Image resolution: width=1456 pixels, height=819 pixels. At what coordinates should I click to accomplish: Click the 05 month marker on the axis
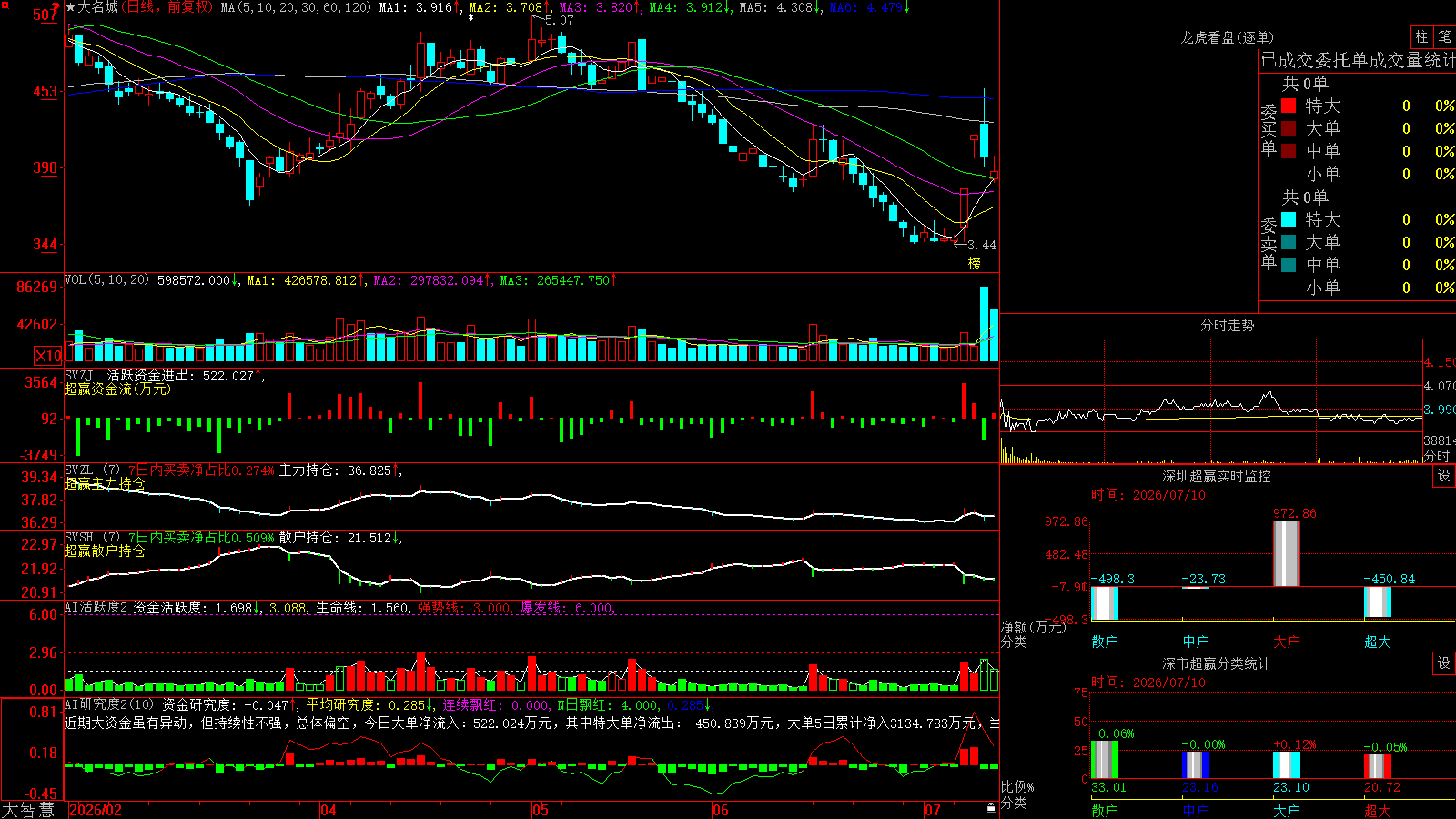pos(541,810)
